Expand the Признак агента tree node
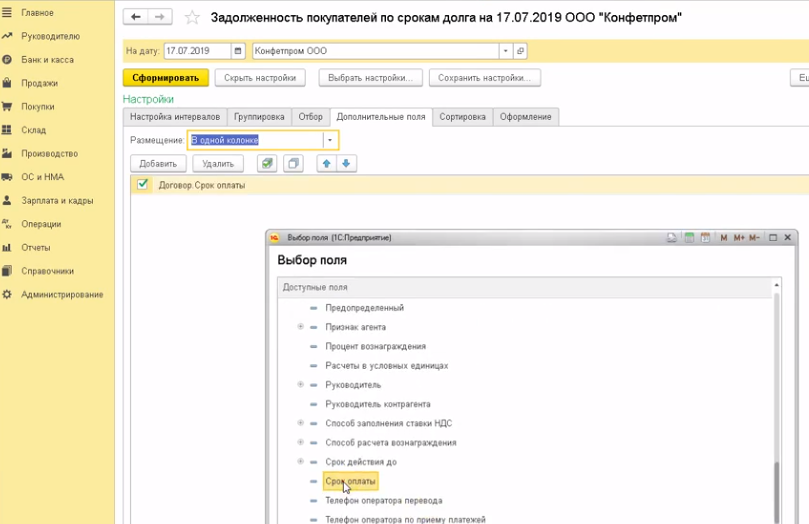Image resolution: width=809 pixels, height=524 pixels. click(x=300, y=327)
